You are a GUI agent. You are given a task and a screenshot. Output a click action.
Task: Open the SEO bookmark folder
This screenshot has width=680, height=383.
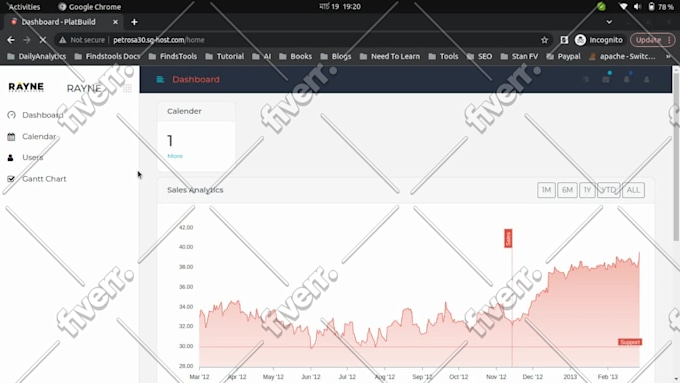tap(480, 56)
